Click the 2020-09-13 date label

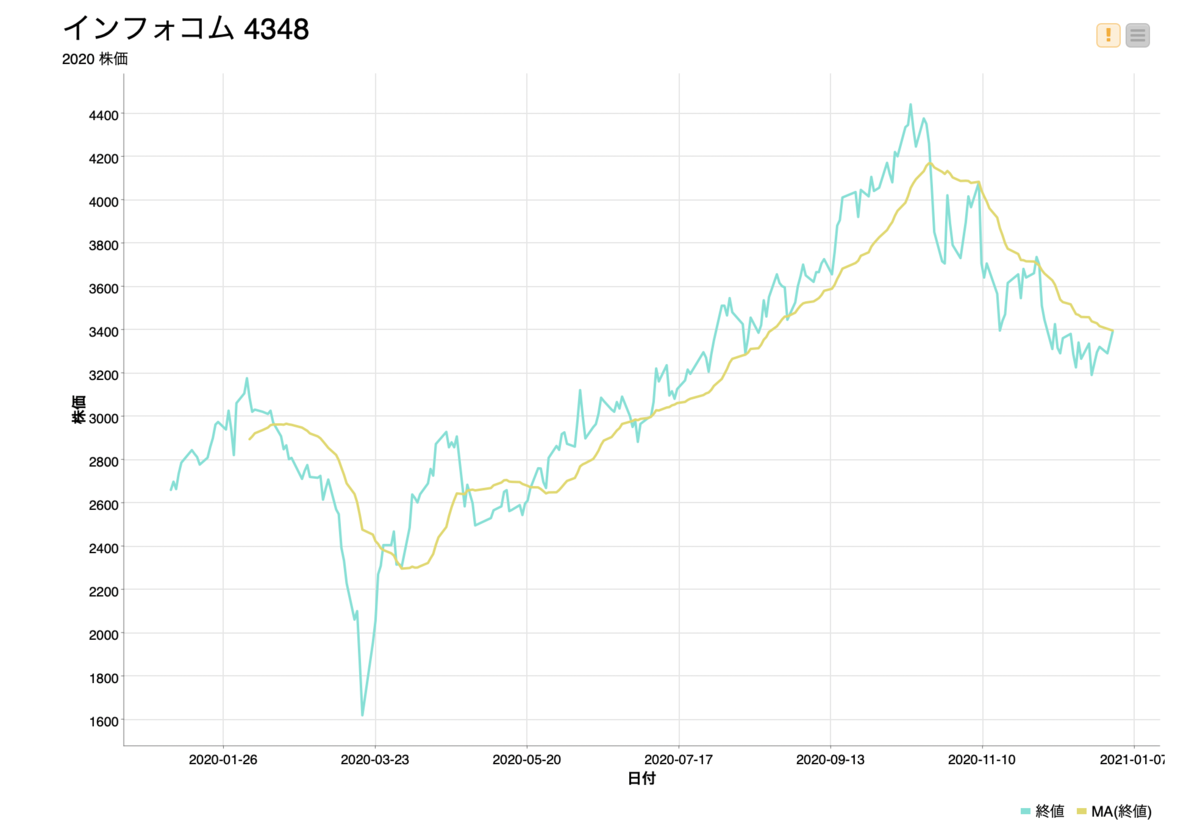[830, 759]
